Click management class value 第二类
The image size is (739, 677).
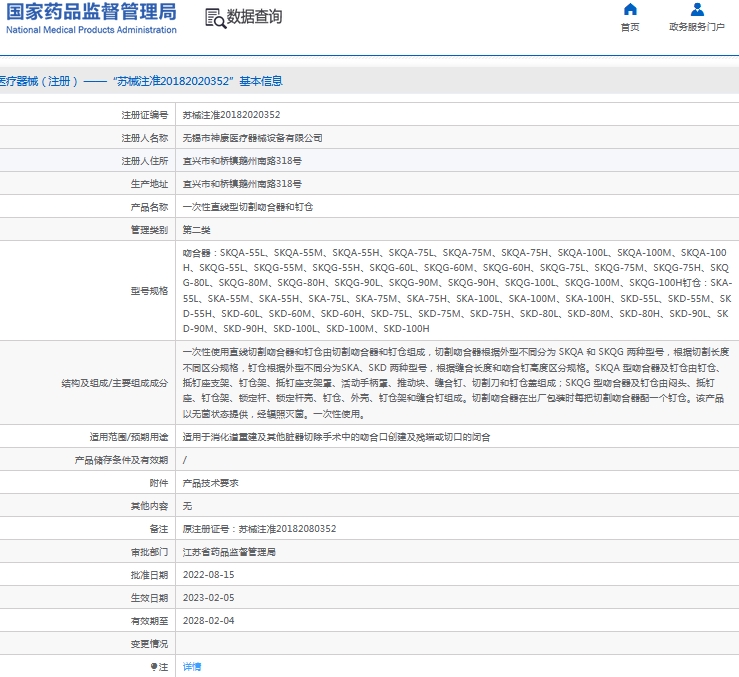197,230
